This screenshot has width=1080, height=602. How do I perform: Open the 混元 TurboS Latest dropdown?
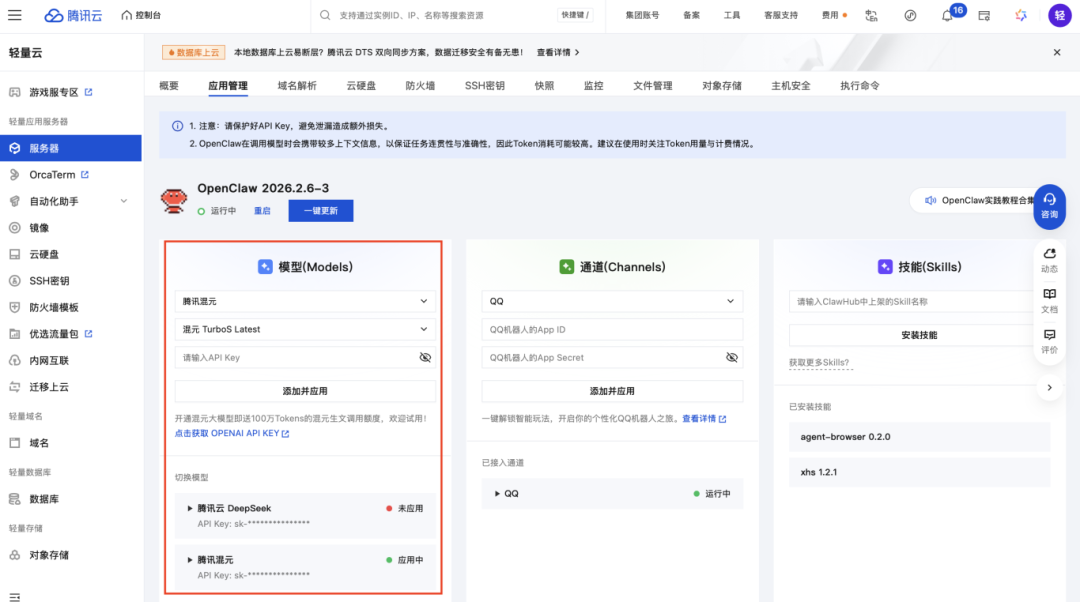tap(304, 329)
